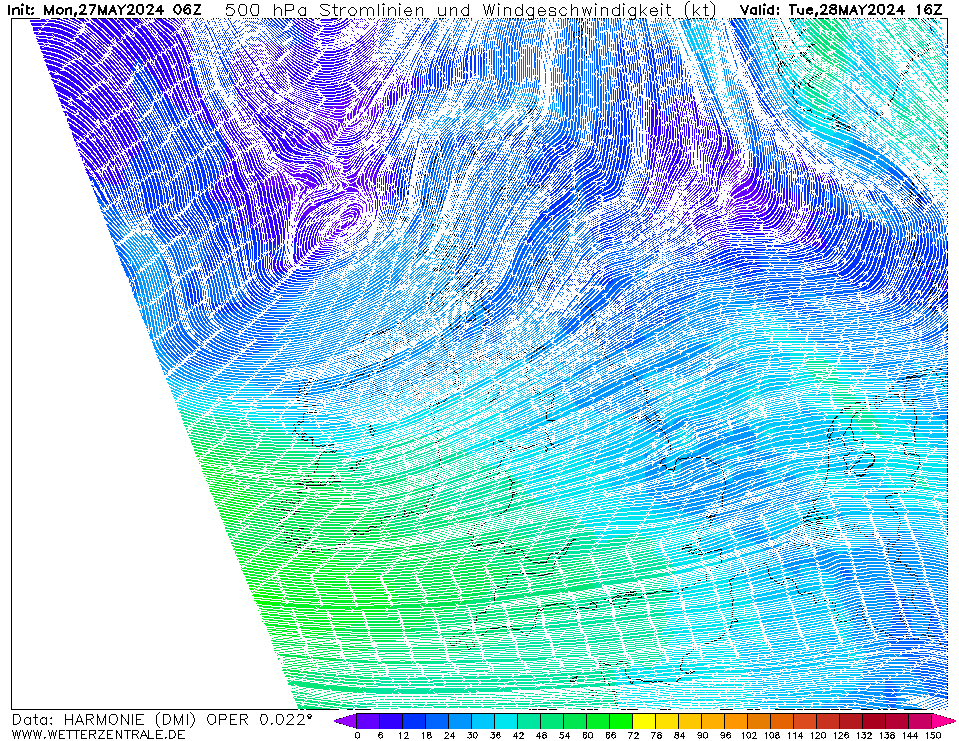This screenshot has width=959, height=741.
Task: Click the green legend swatch between 66 and 72
Action: click(622, 721)
